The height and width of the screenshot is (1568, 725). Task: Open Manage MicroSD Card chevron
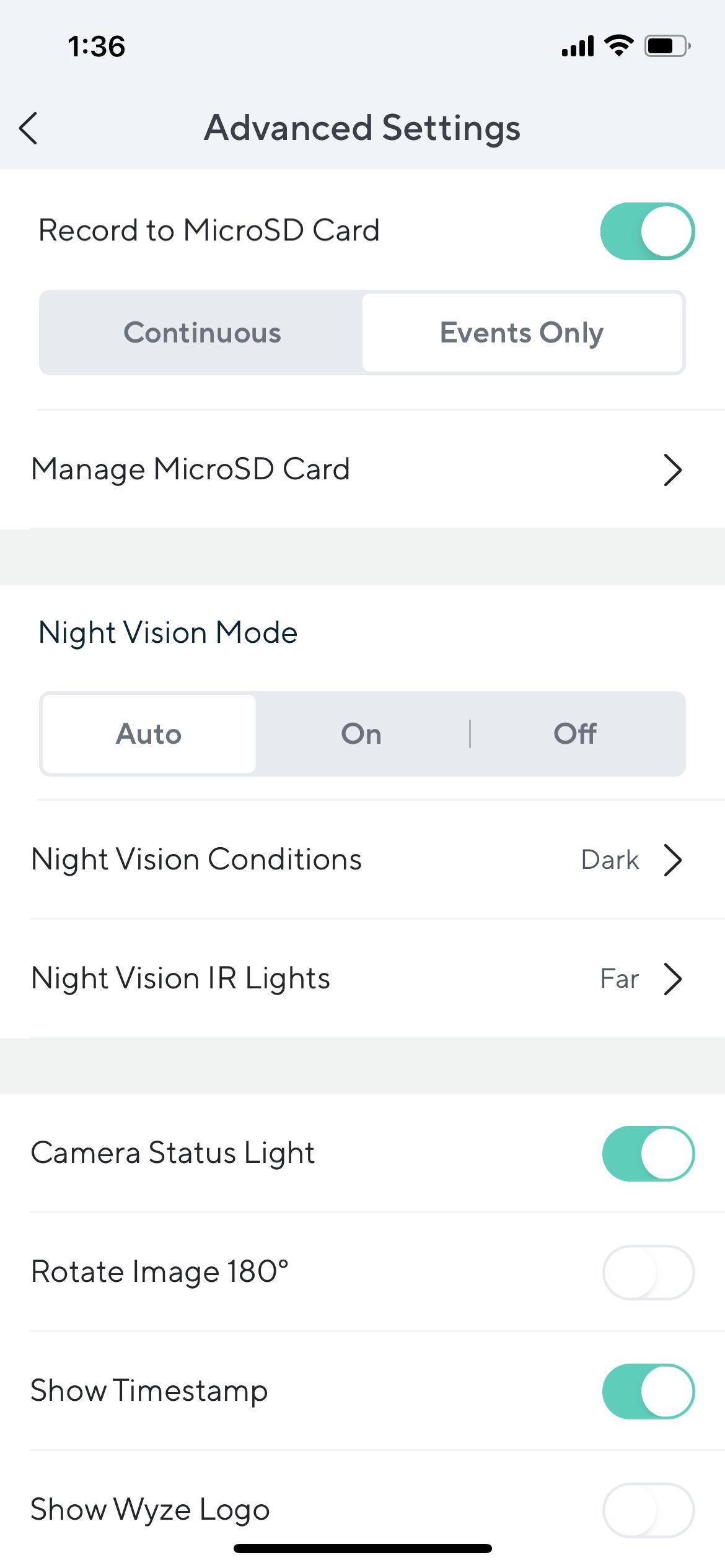click(672, 470)
